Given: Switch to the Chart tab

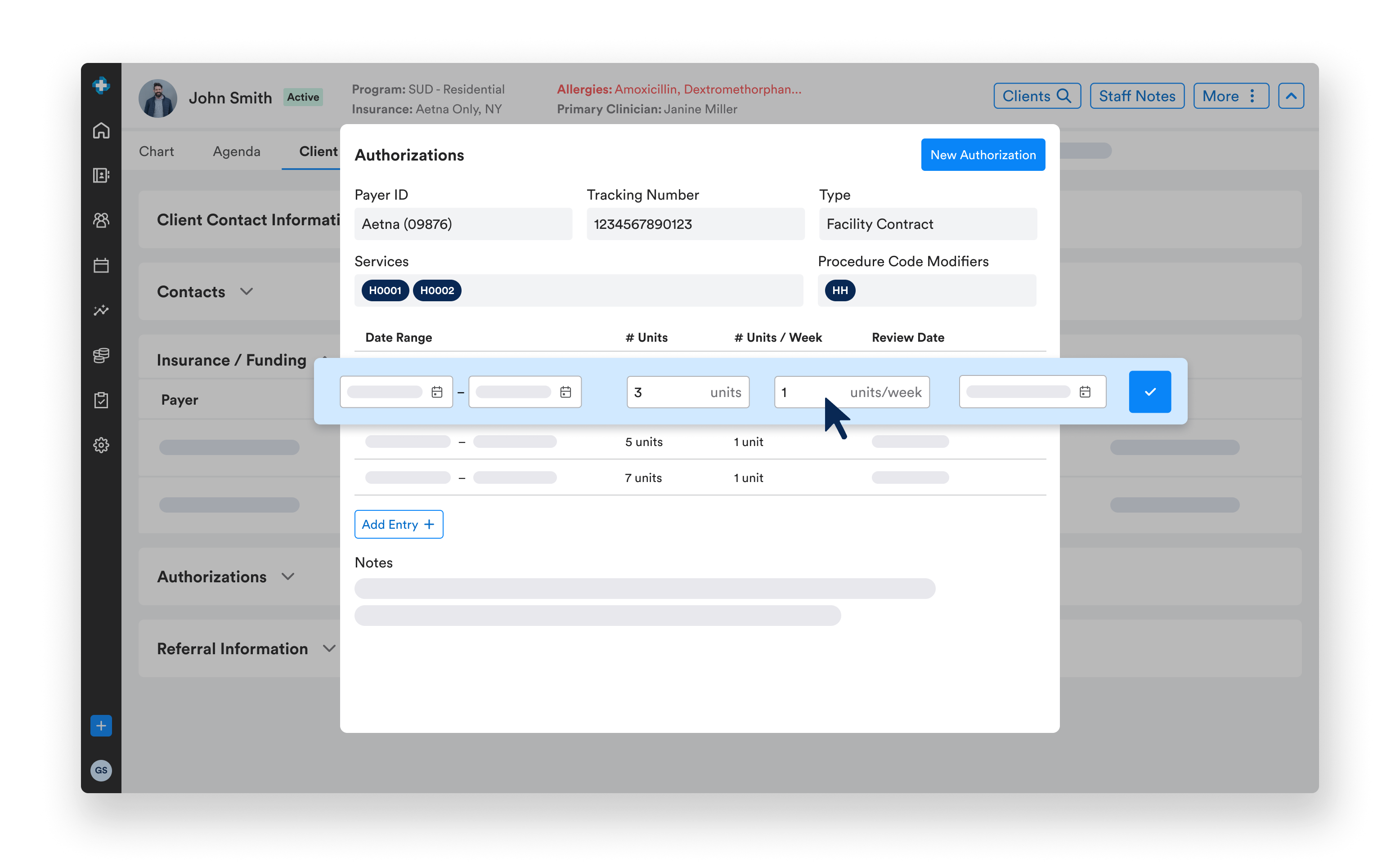Looking at the screenshot, I should (x=156, y=151).
